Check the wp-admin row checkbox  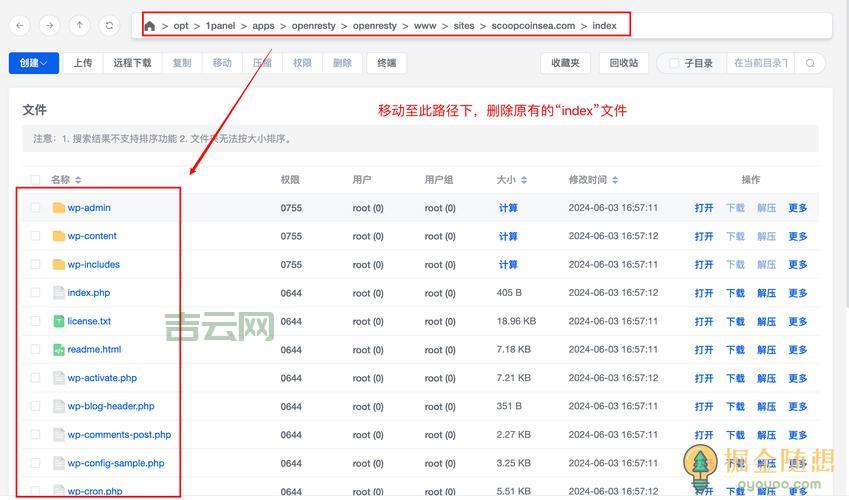(35, 207)
